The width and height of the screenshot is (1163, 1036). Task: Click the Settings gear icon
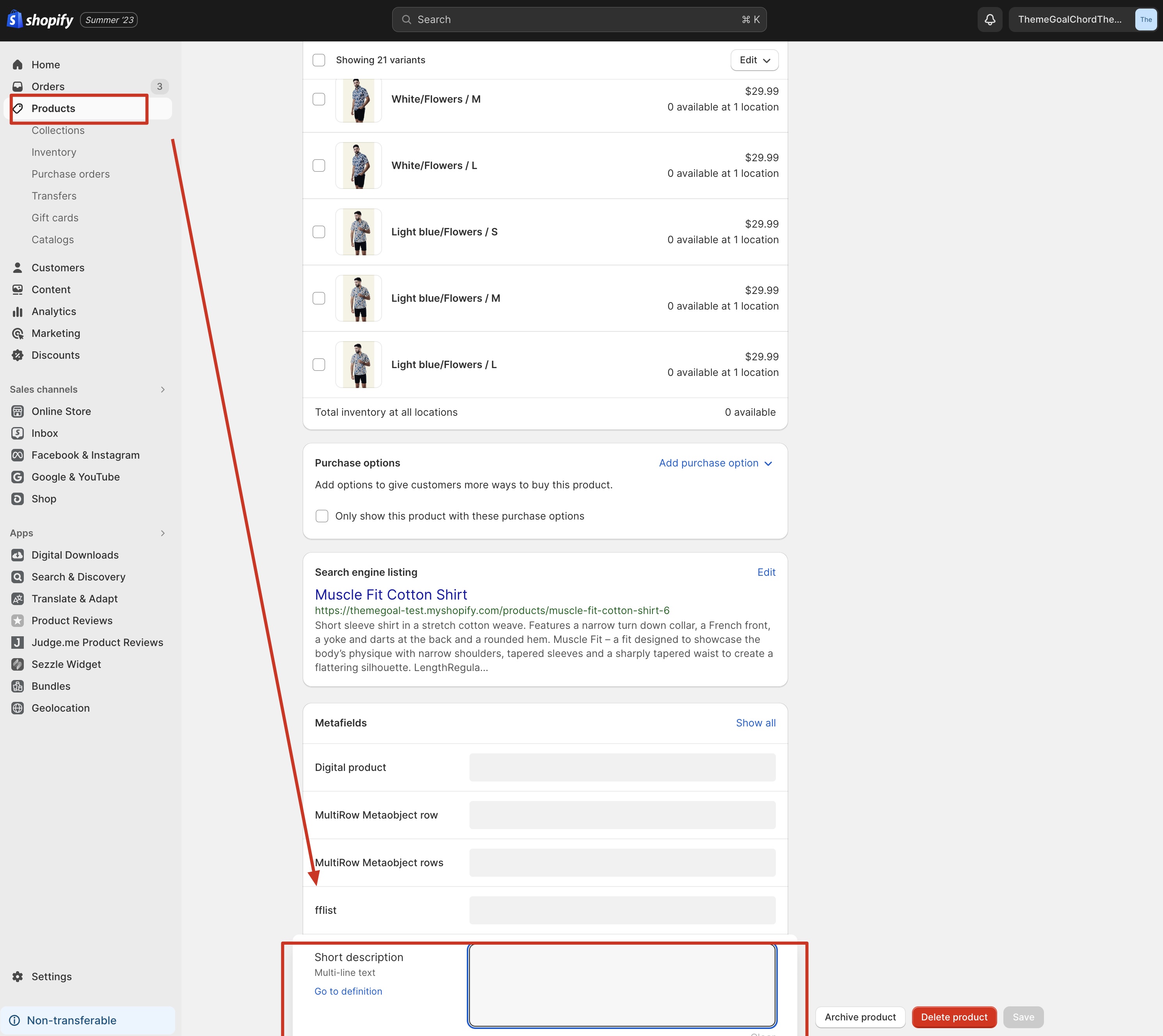(18, 976)
